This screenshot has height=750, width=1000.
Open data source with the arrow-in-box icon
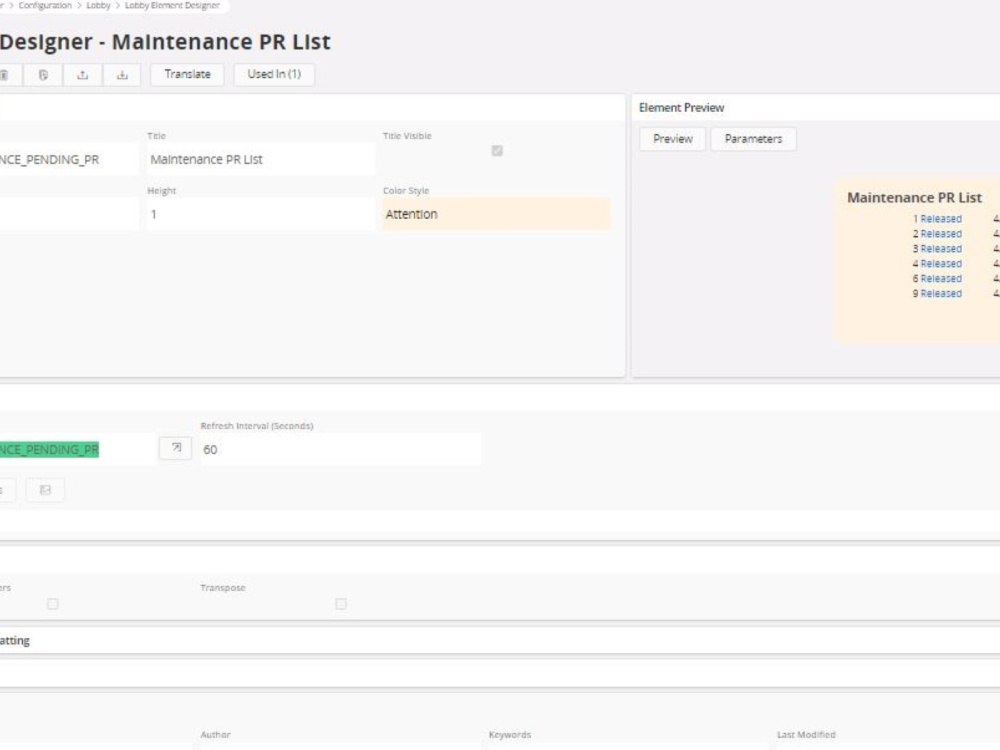[x=176, y=448]
